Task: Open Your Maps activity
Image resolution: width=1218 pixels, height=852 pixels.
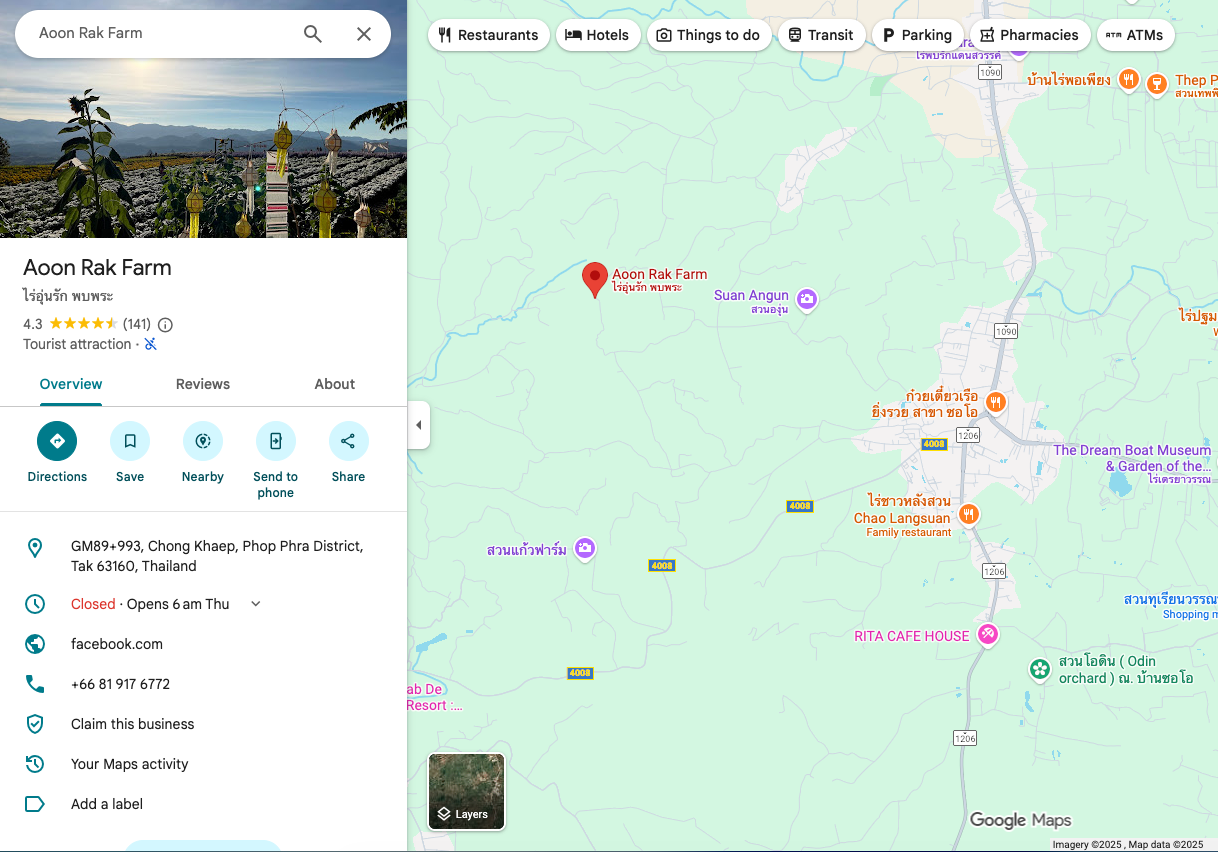Action: click(x=130, y=764)
